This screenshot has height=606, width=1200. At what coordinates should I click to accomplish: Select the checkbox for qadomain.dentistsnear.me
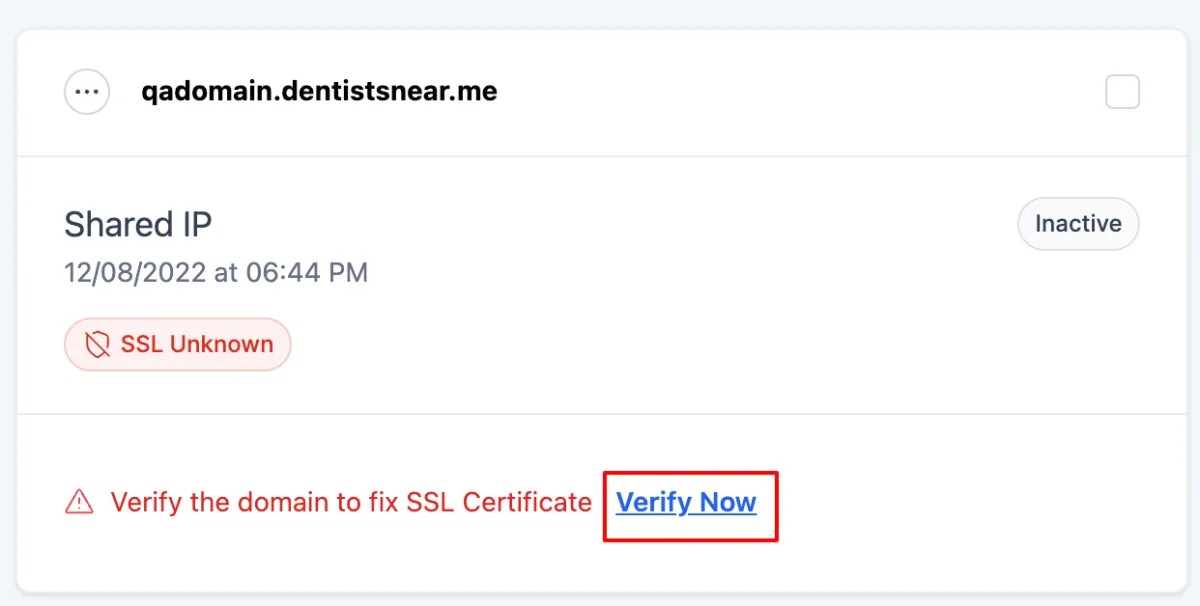click(x=1122, y=92)
